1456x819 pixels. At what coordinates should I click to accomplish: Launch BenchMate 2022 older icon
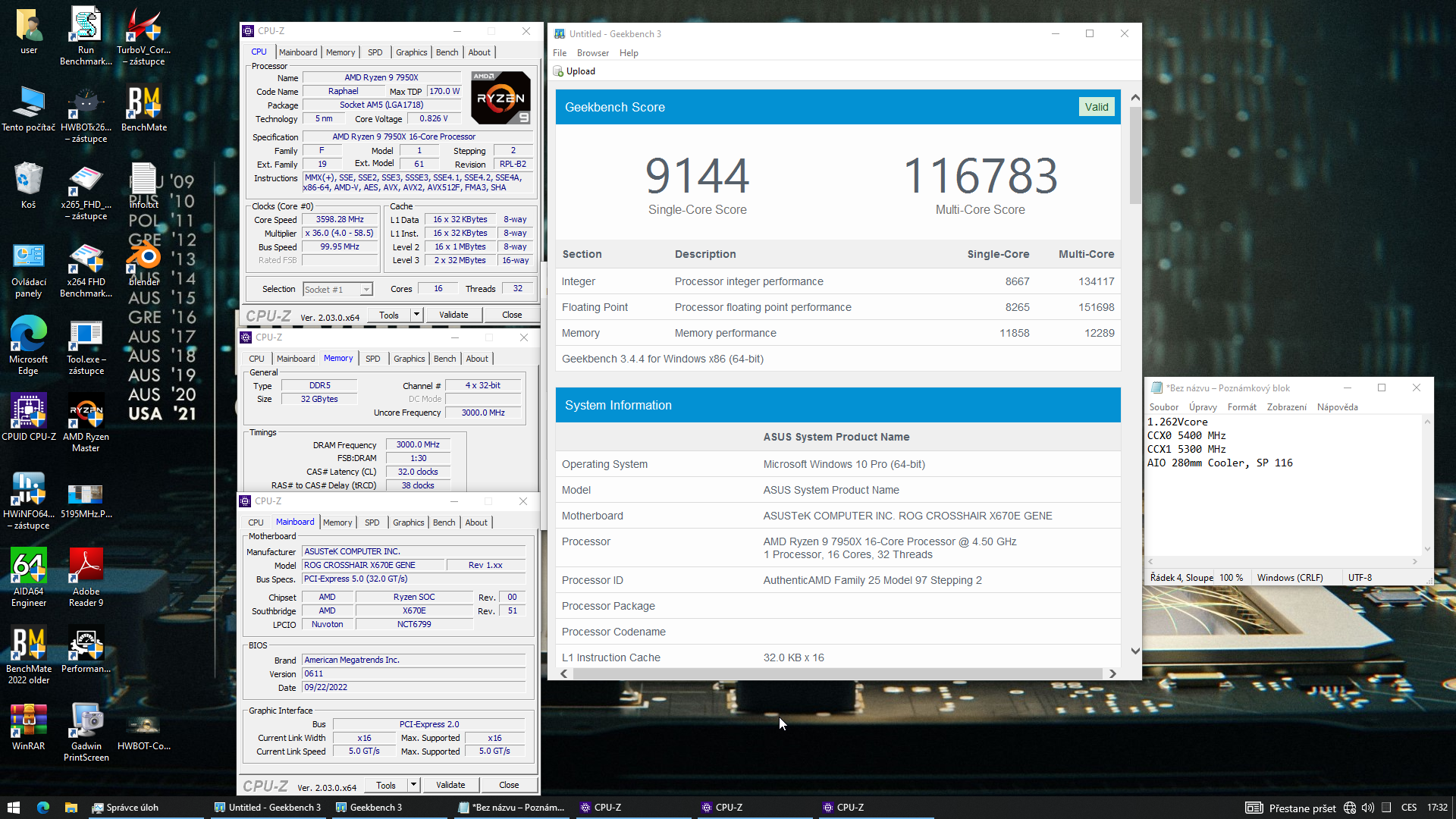[x=29, y=655]
